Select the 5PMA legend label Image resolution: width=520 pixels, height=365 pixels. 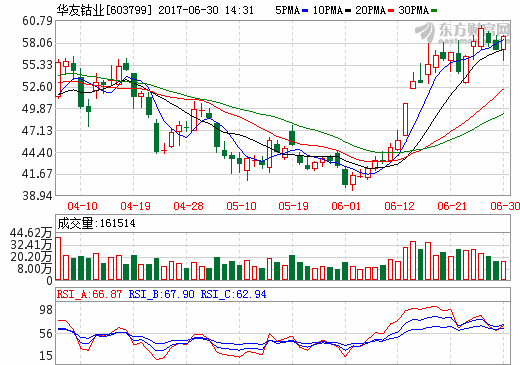[288, 10]
